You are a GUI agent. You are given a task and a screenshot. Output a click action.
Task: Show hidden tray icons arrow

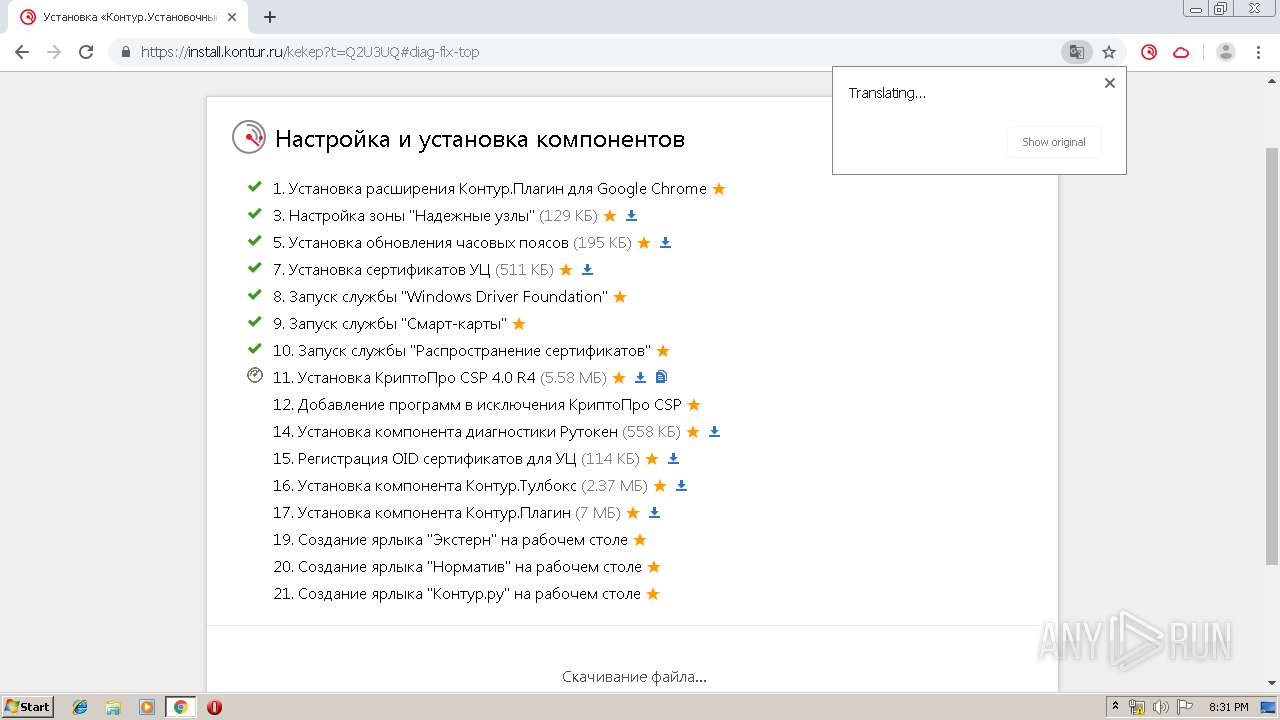coord(1115,707)
